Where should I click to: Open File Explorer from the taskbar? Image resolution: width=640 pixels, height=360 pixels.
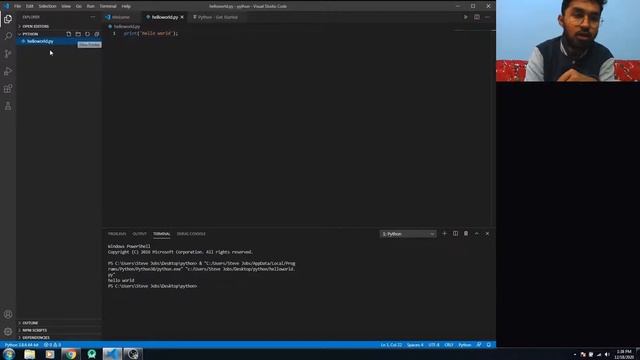tap(29, 354)
